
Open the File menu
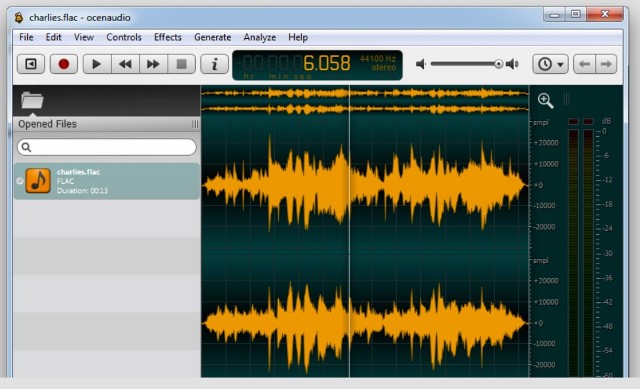[x=26, y=37]
